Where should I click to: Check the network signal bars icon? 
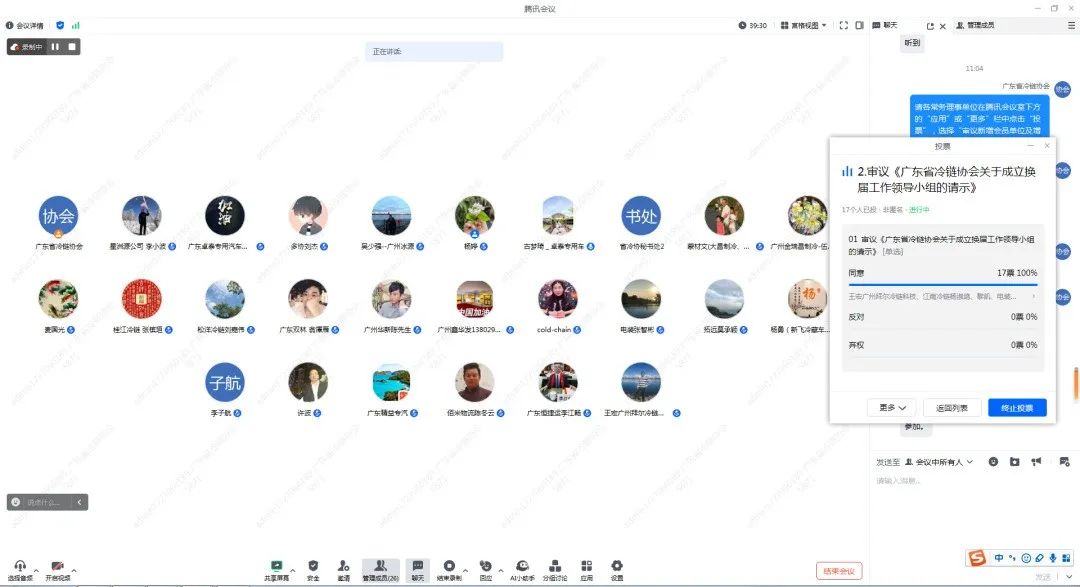[76, 25]
